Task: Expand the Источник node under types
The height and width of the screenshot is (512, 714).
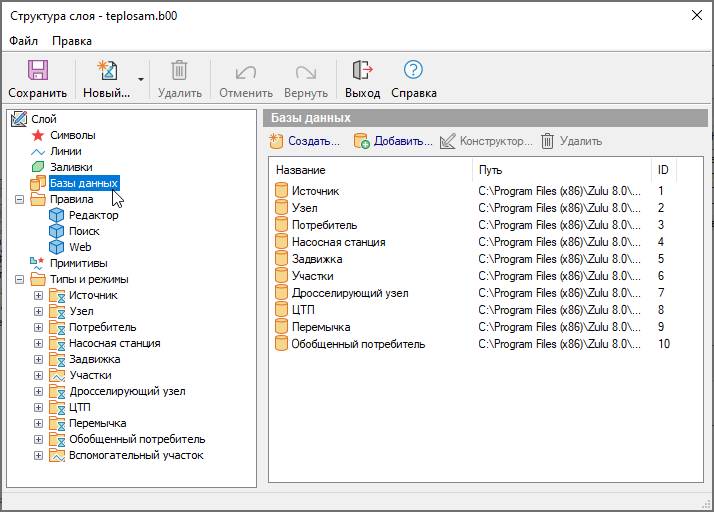Action: (x=39, y=295)
